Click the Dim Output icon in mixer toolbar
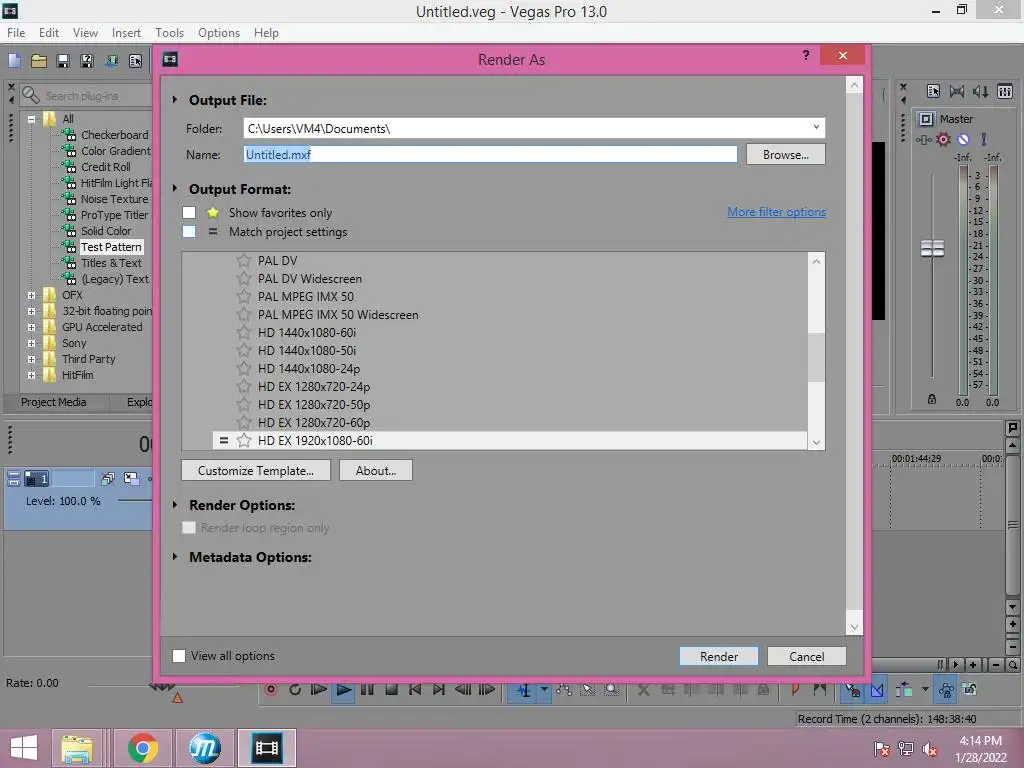Image resolution: width=1024 pixels, height=768 pixels. pos(981,91)
